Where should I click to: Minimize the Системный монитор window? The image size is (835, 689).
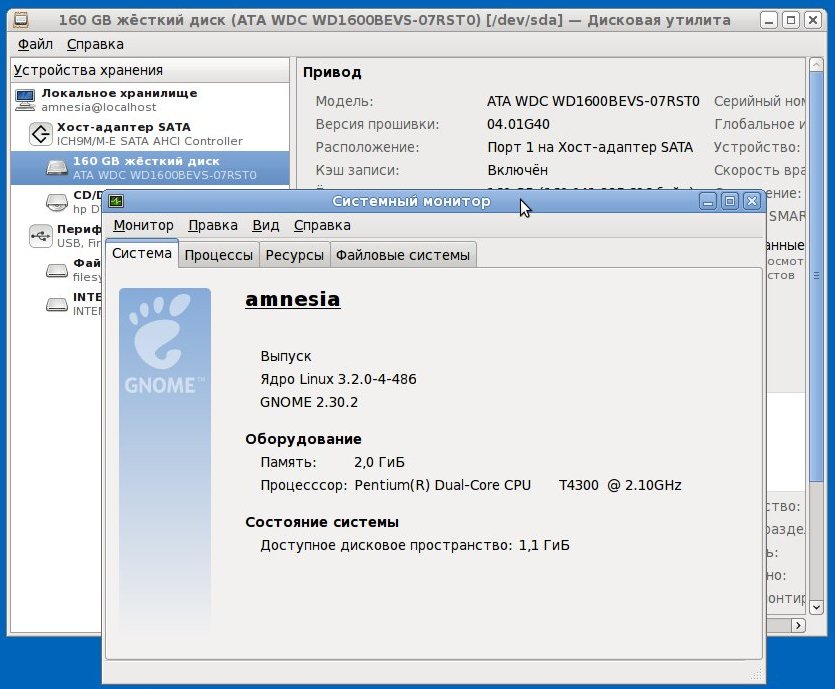pyautogui.click(x=708, y=201)
